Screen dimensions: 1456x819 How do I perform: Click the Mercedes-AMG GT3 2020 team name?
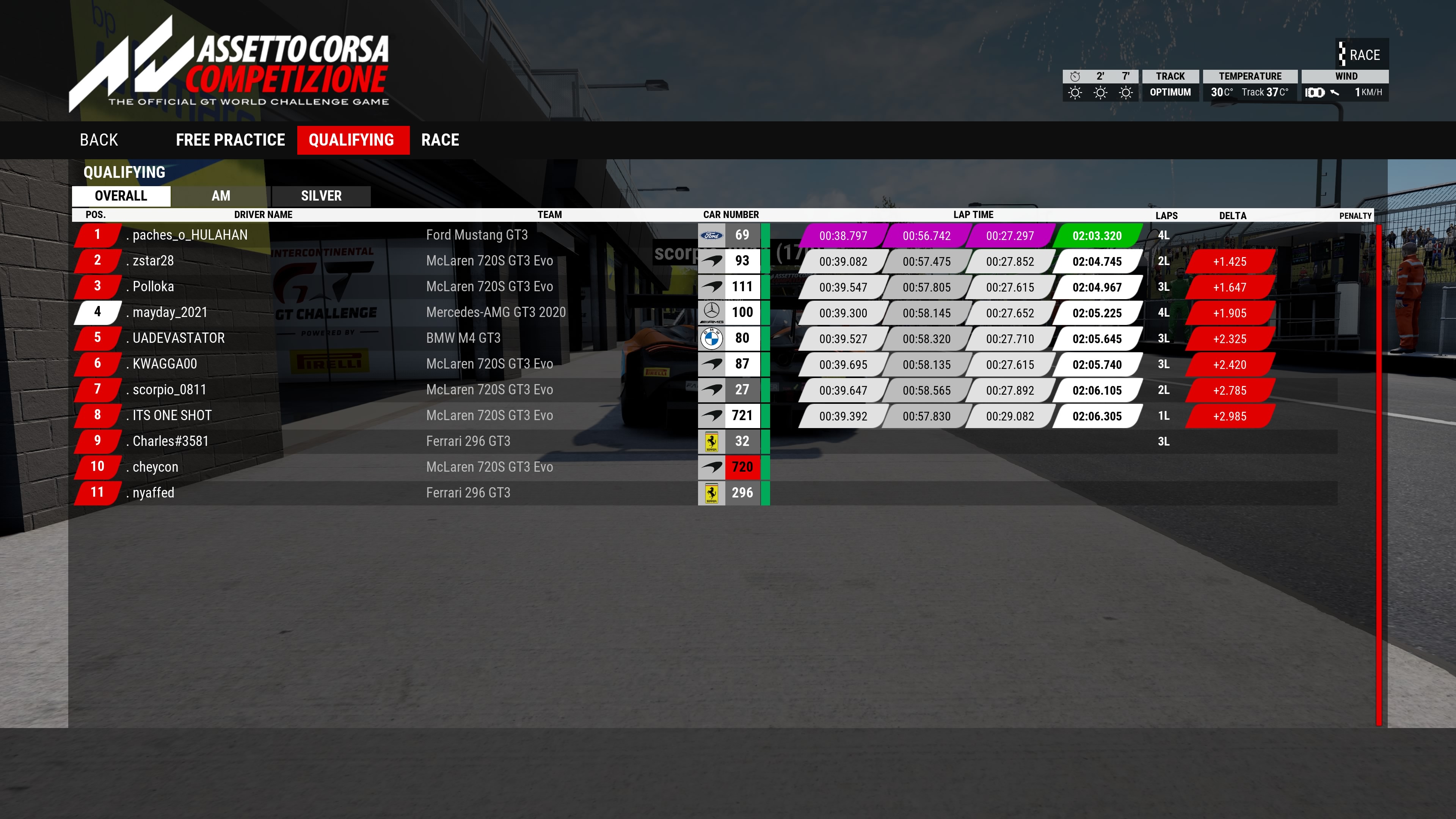496,312
